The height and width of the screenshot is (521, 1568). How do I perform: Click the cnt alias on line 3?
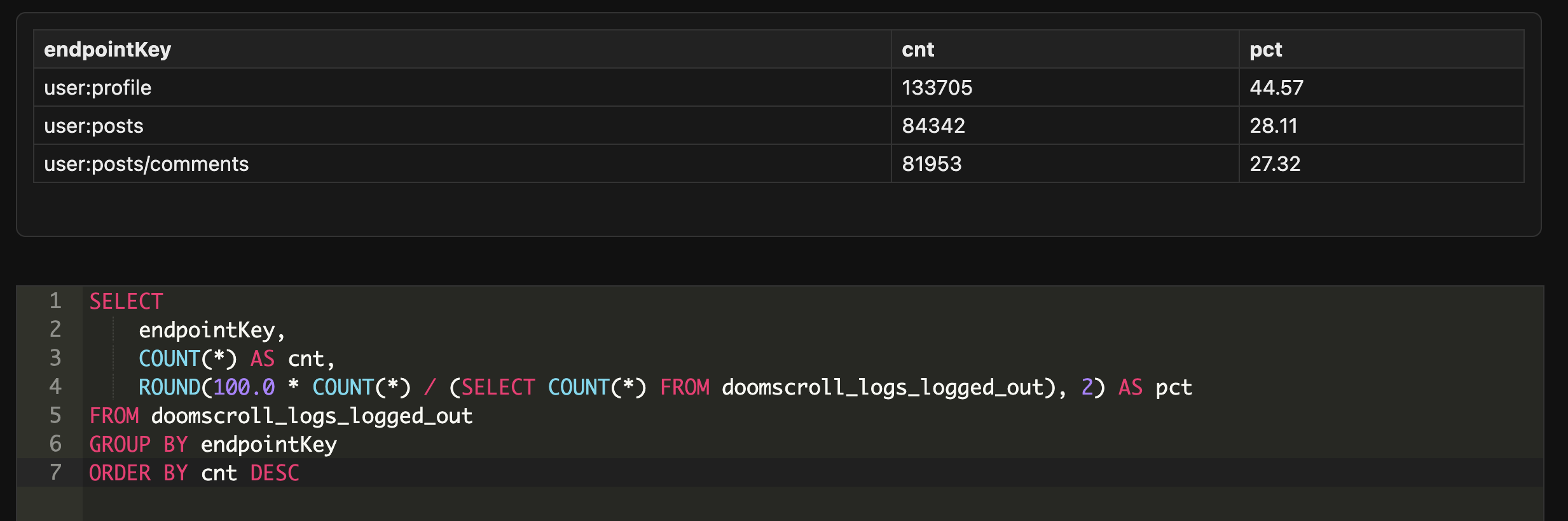(x=306, y=358)
